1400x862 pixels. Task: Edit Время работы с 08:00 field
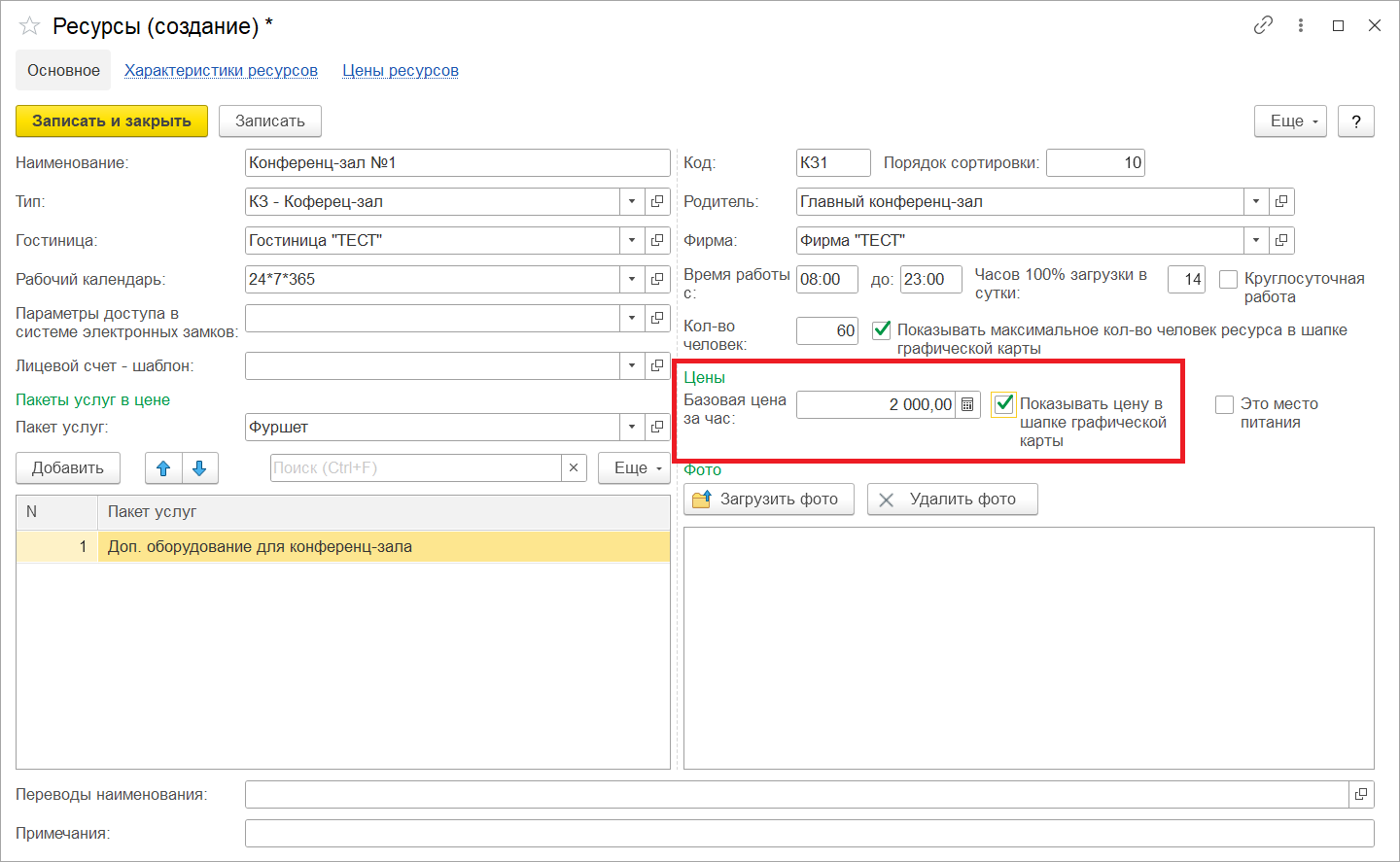827,279
